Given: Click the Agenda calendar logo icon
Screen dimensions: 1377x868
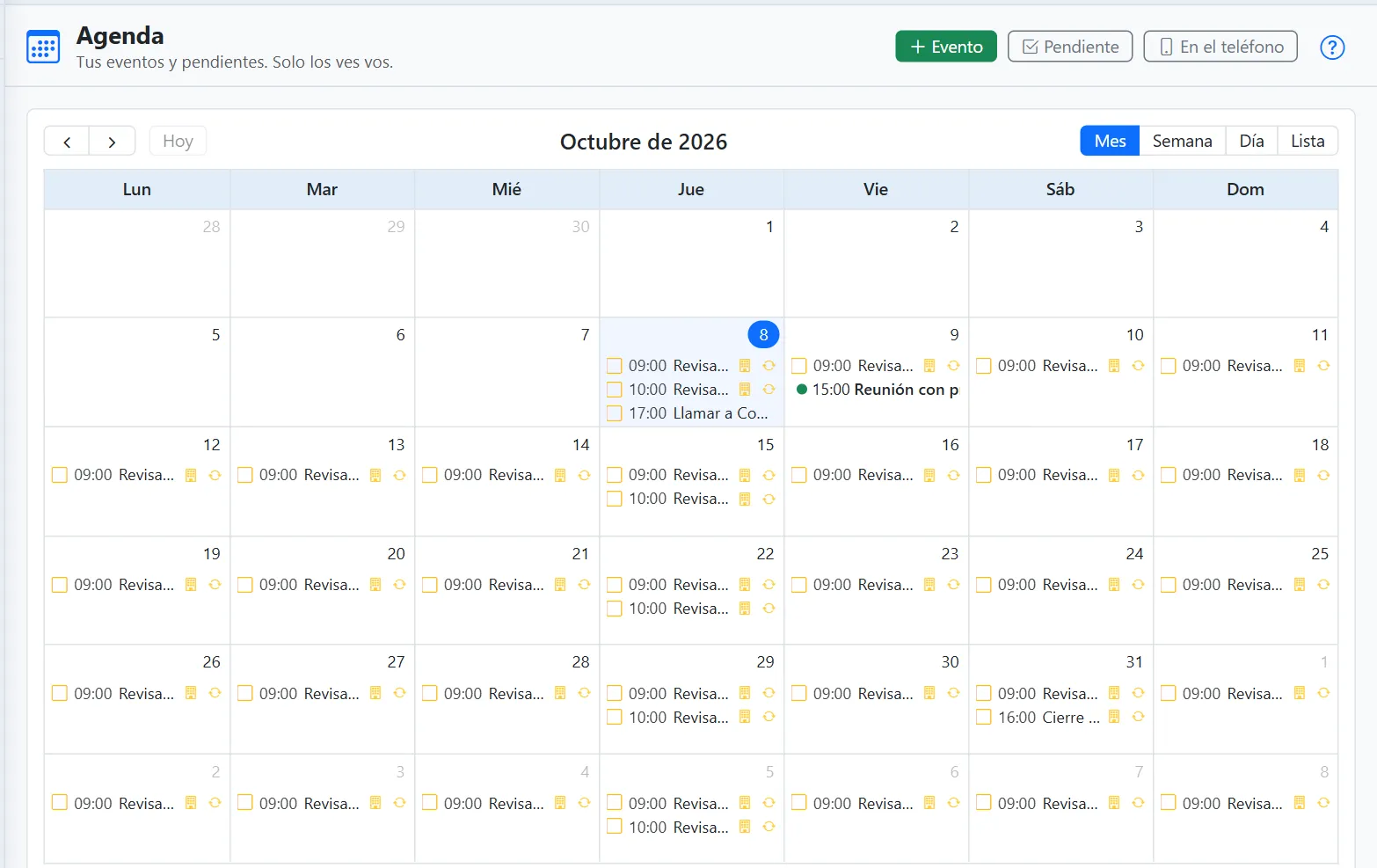Looking at the screenshot, I should (x=43, y=47).
